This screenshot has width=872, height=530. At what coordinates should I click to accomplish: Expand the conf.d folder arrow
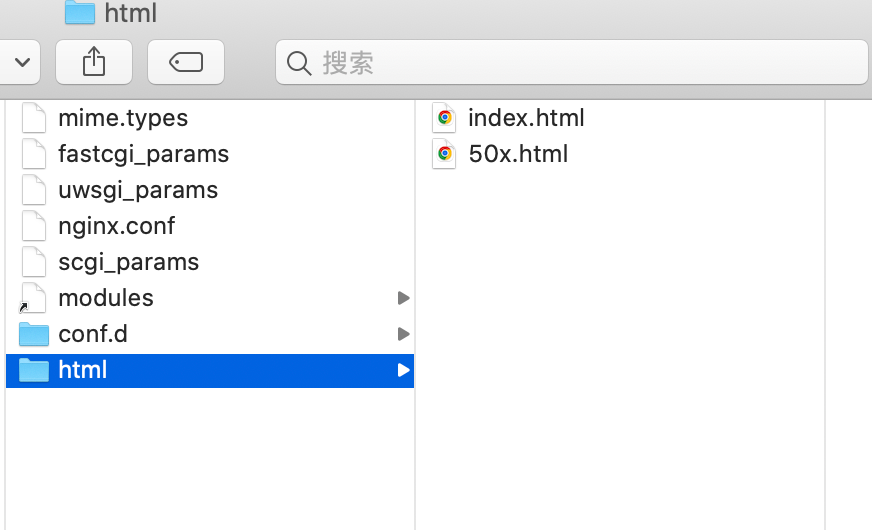pos(403,334)
